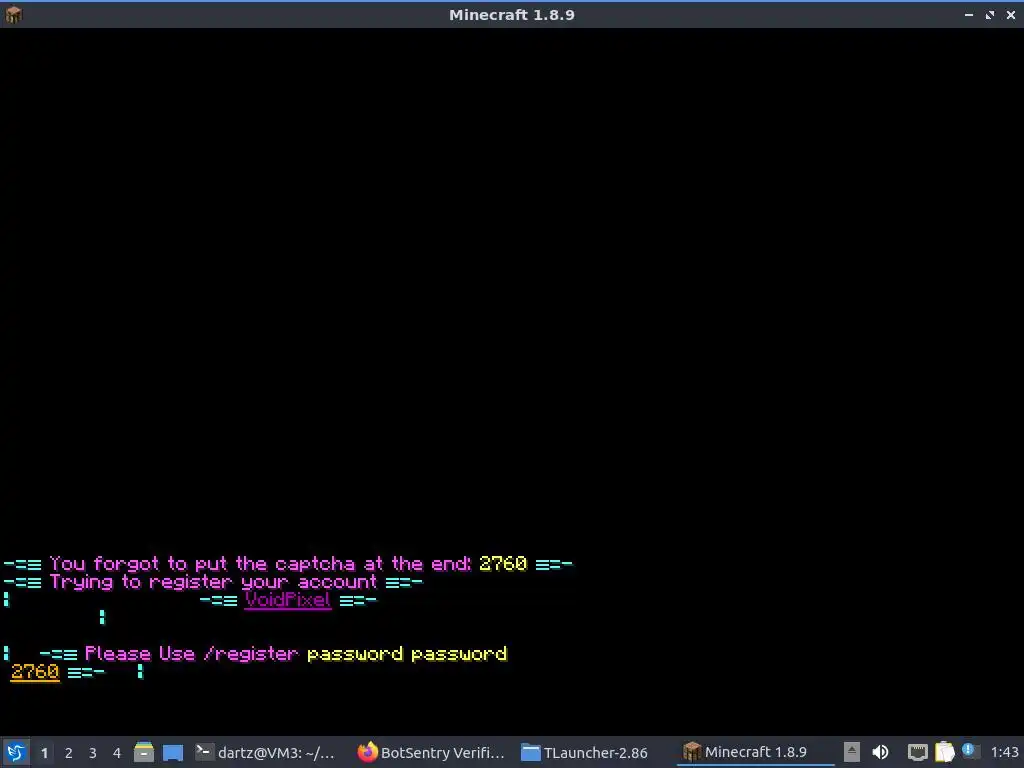Image resolution: width=1024 pixels, height=768 pixels.
Task: Open the clipboard manager tray icon
Action: point(944,752)
